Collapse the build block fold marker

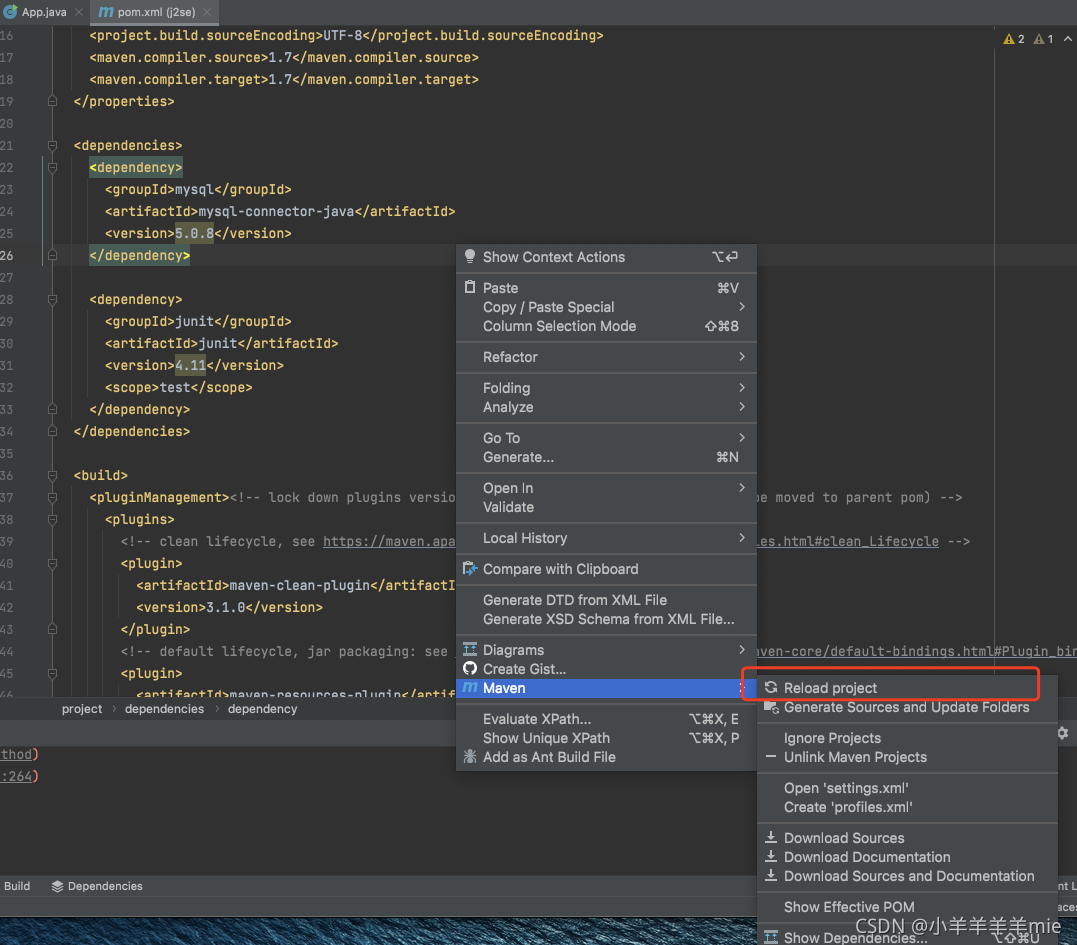52,475
